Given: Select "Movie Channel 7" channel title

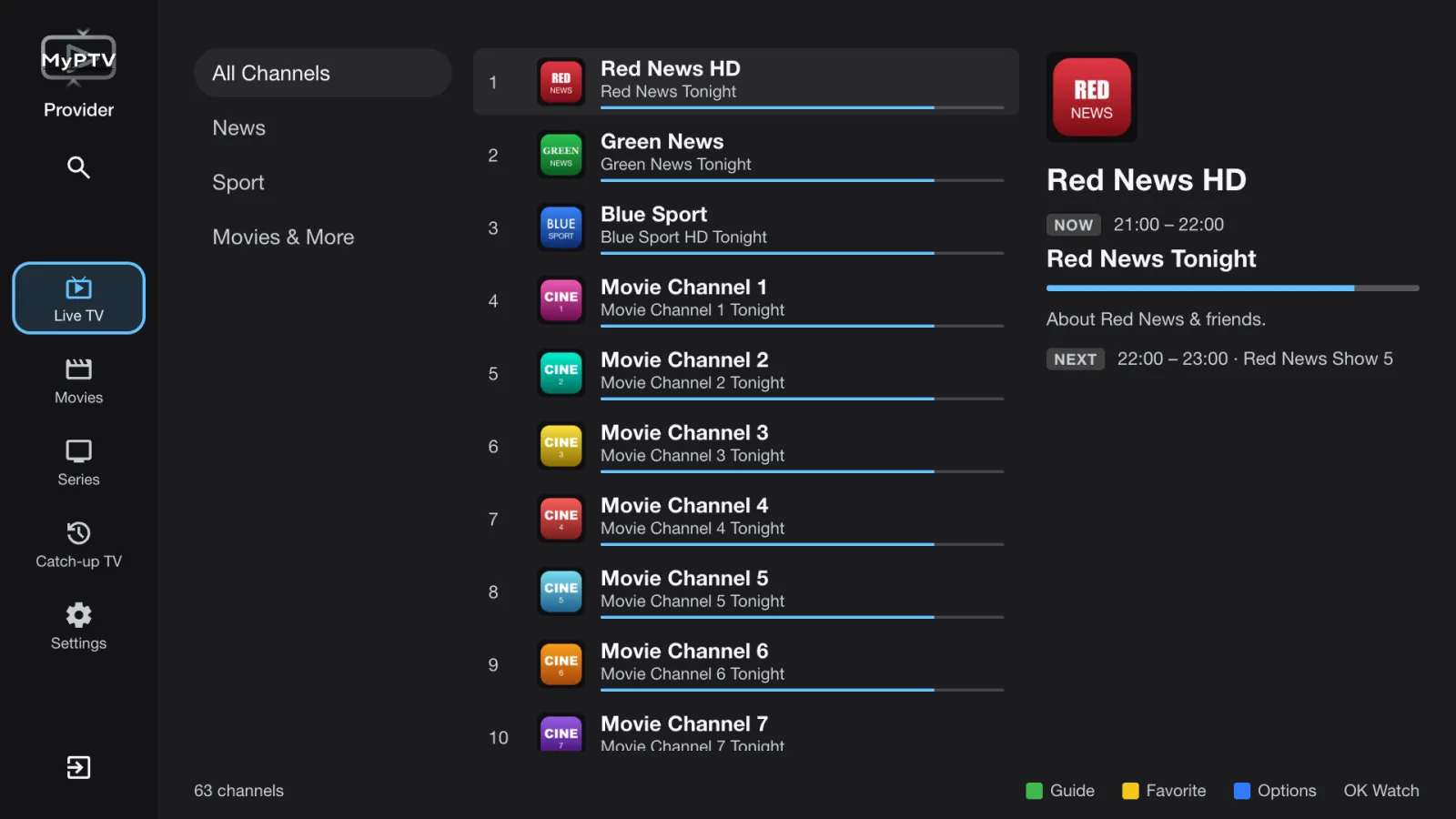Looking at the screenshot, I should 684,723.
